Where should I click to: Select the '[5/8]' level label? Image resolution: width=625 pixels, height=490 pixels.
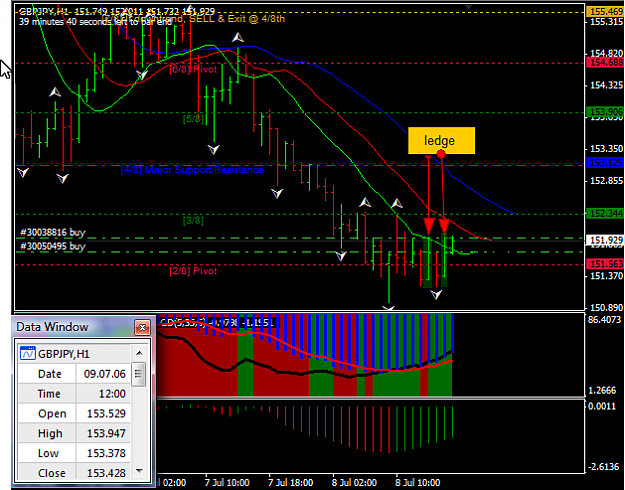[193, 118]
